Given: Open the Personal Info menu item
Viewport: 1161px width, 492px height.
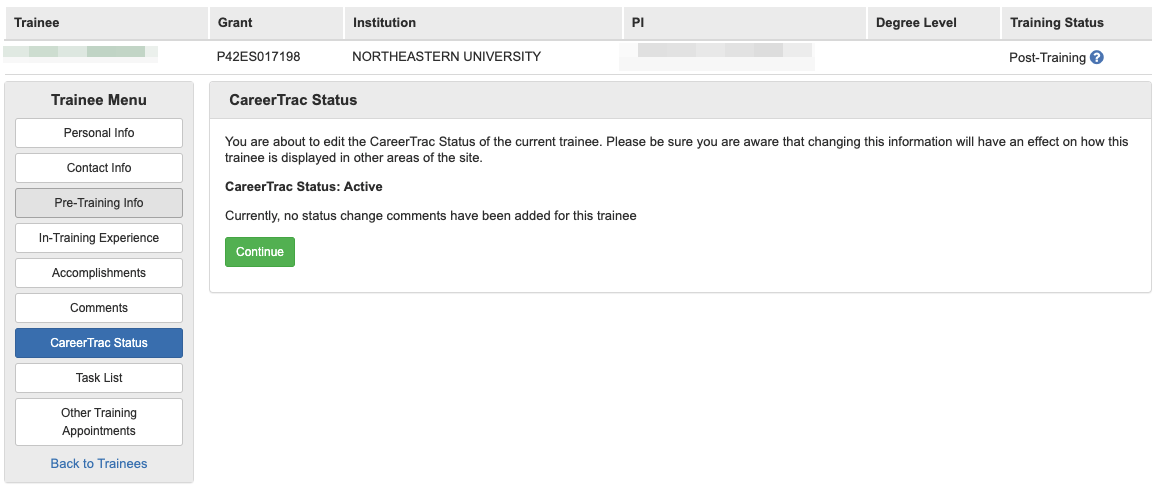Looking at the screenshot, I should click(99, 133).
